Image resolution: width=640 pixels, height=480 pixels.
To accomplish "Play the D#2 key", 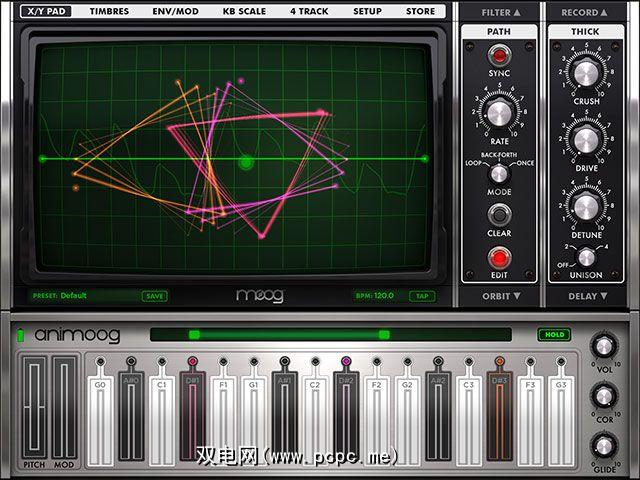I will click(346, 416).
